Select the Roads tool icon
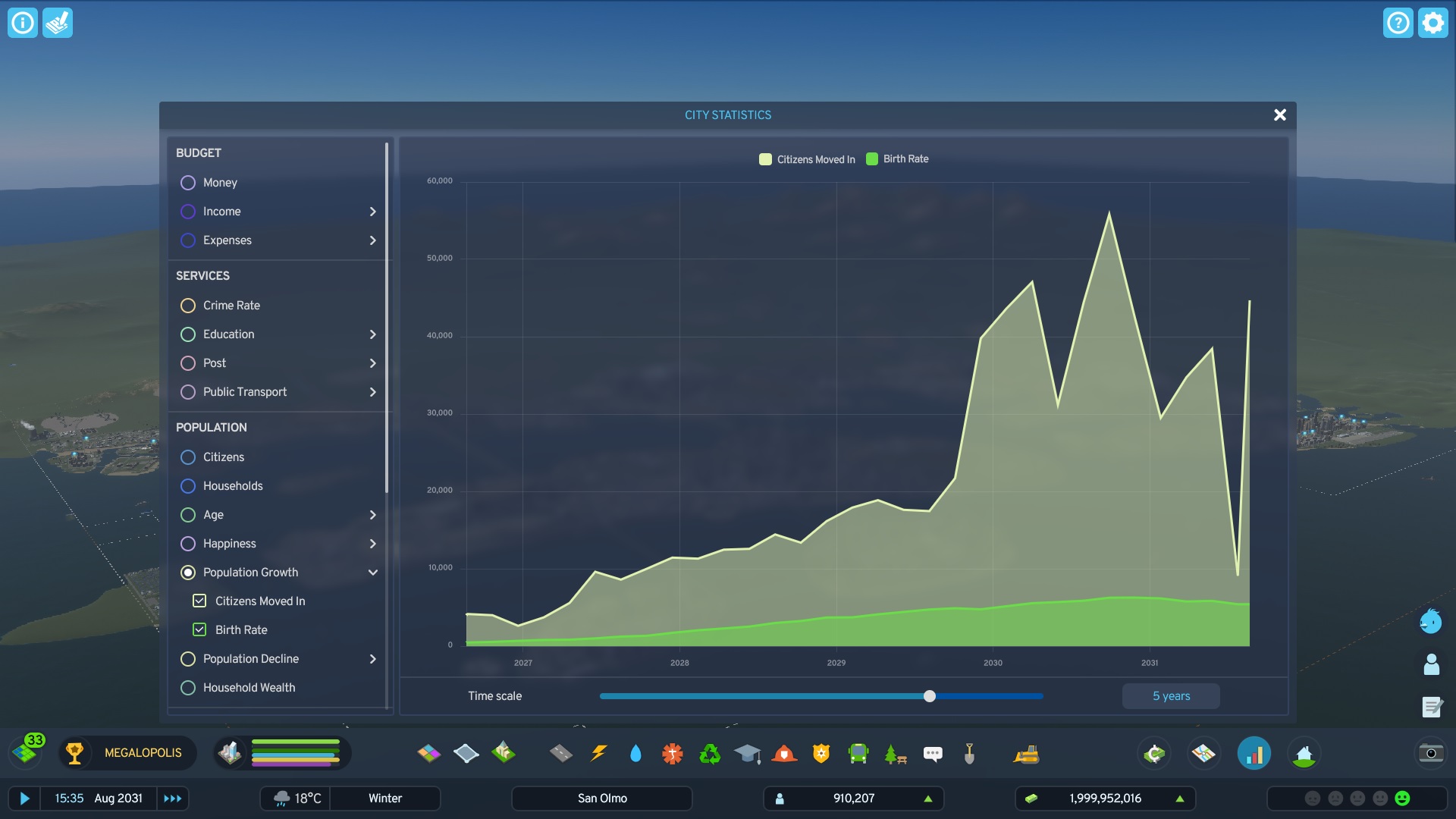The image size is (1456, 819). point(561,753)
